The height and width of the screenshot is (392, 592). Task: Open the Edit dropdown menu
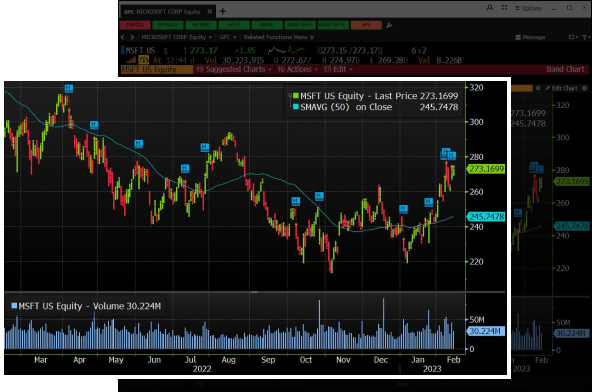(338, 69)
